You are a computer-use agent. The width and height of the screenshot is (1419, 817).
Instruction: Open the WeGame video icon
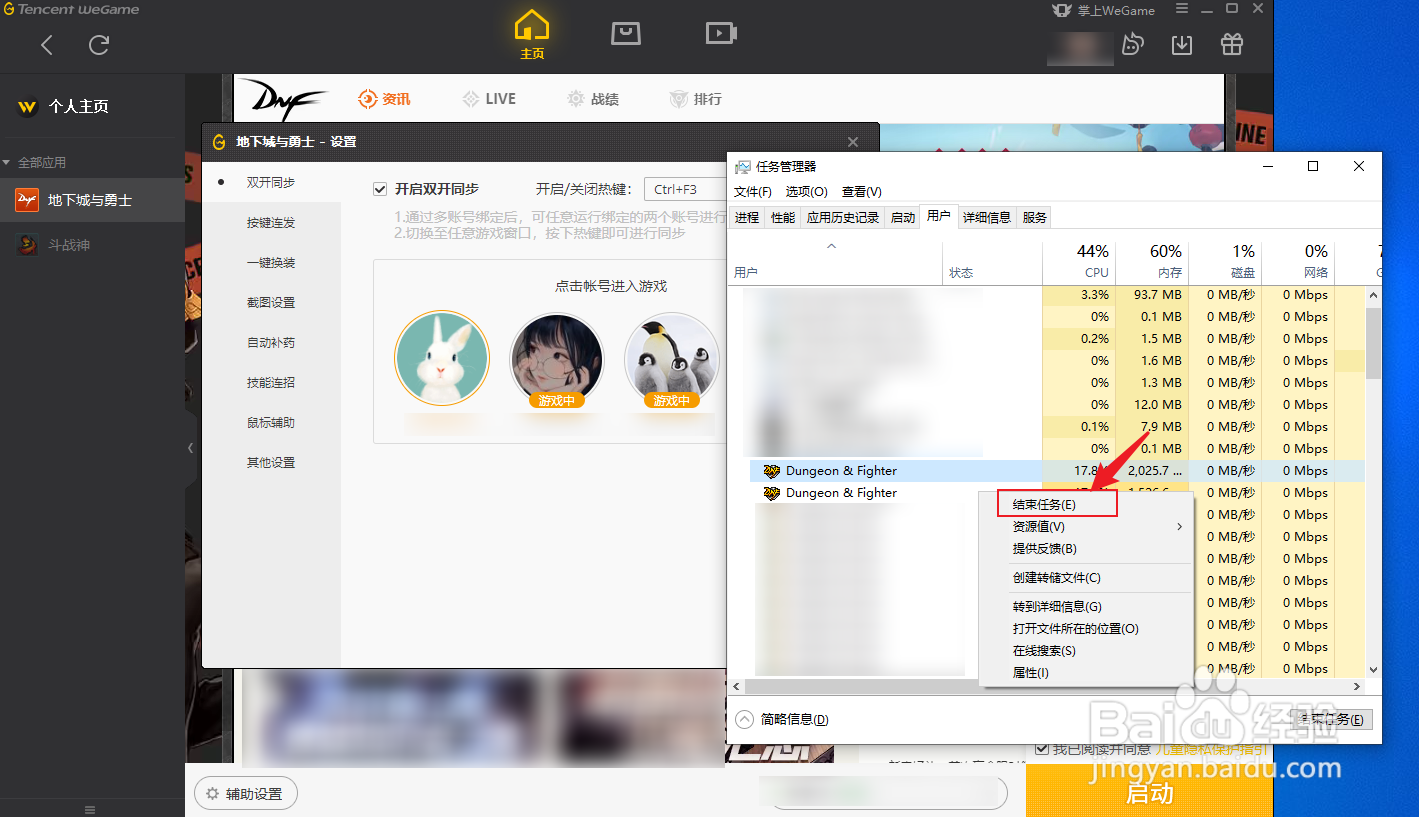tap(721, 33)
